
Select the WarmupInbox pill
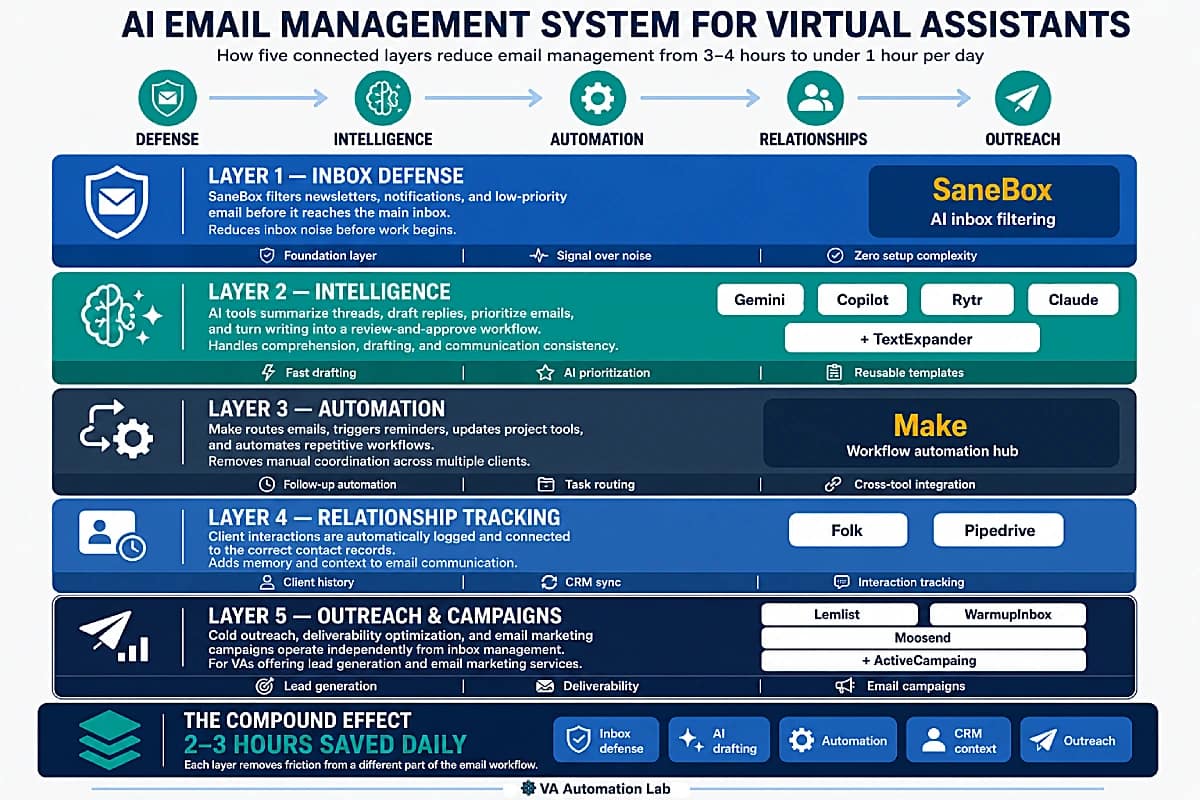(1007, 614)
